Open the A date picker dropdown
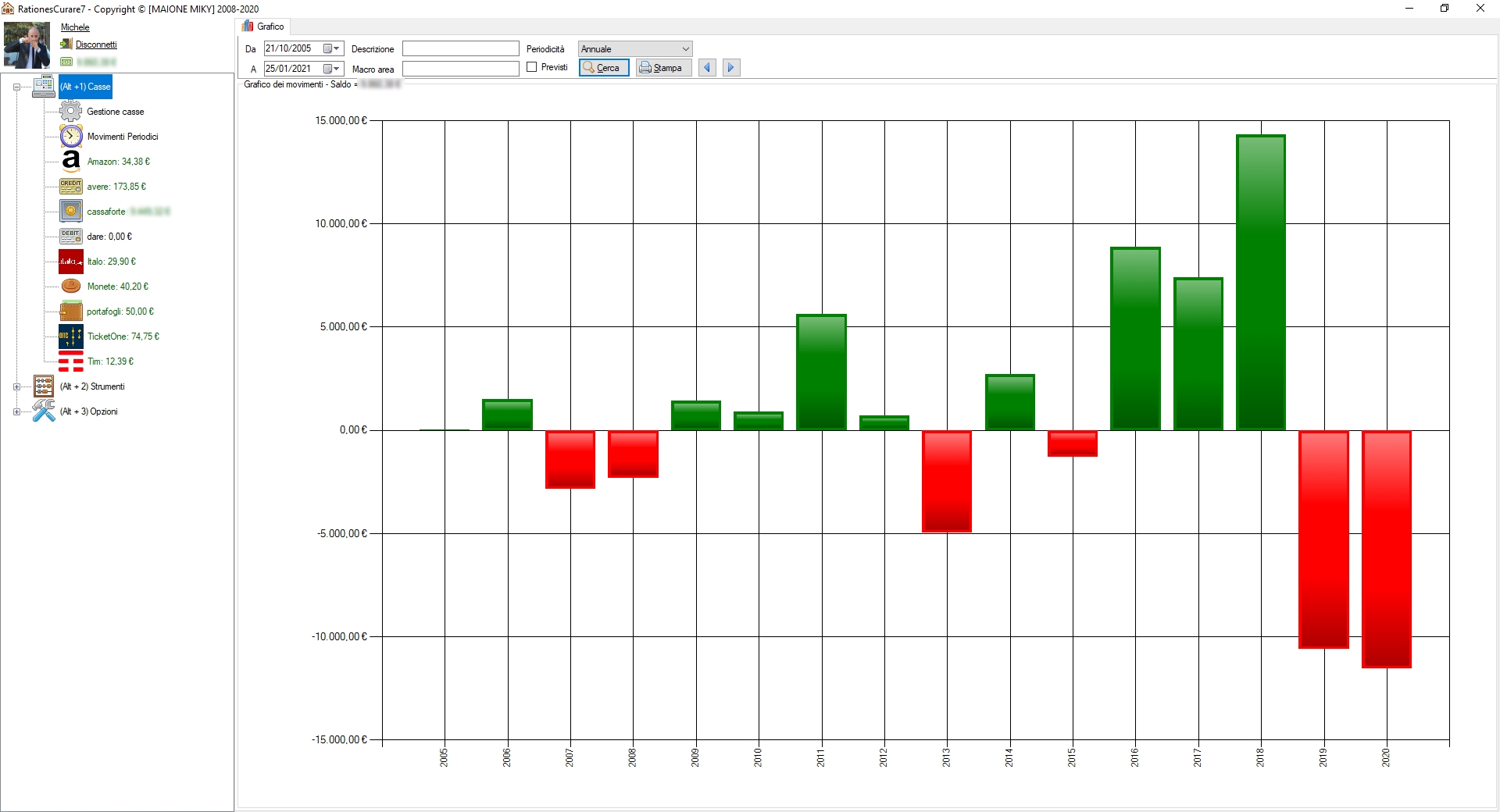1500x812 pixels. tap(336, 68)
